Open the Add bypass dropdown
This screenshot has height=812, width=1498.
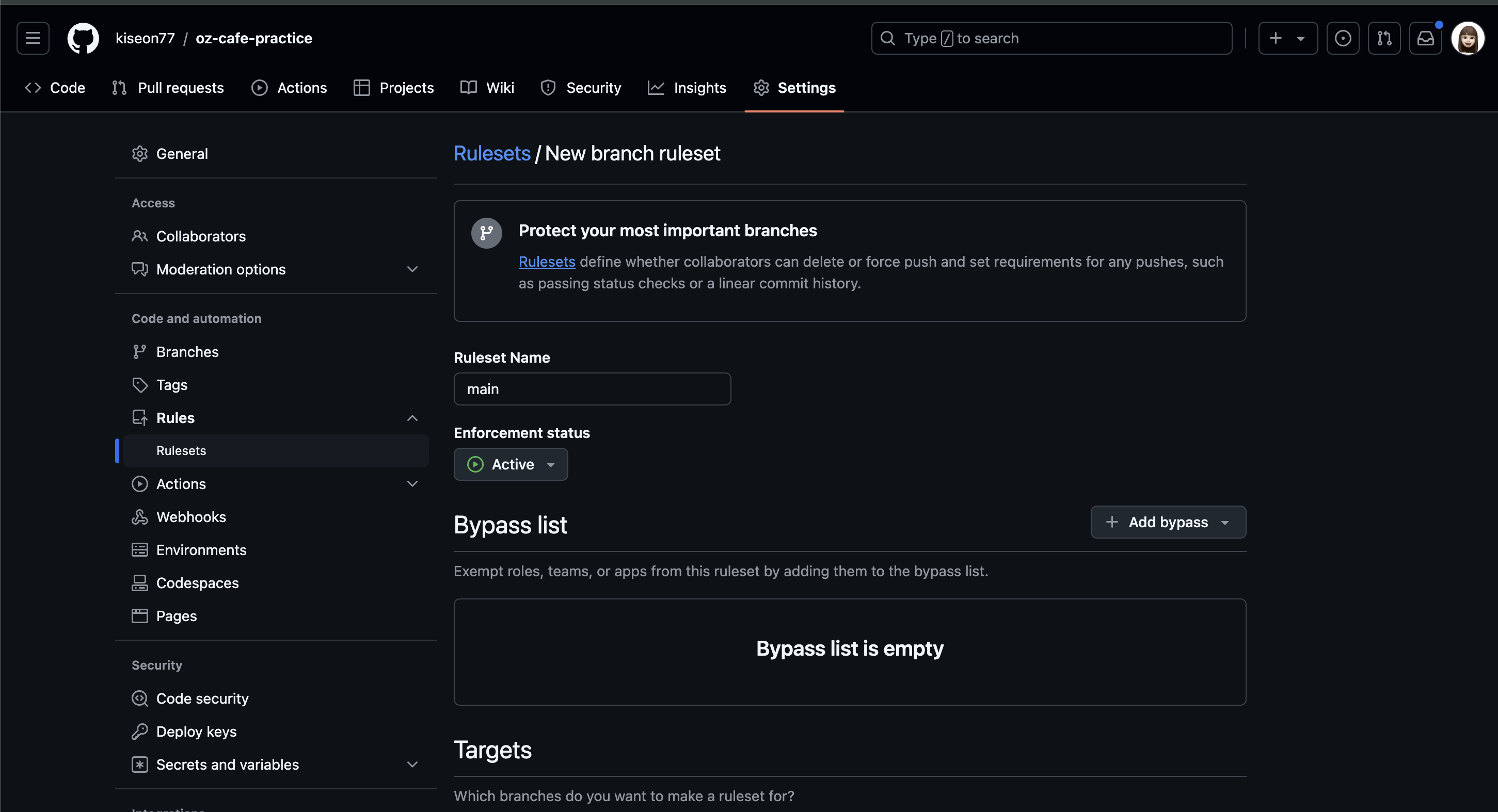tap(1168, 522)
